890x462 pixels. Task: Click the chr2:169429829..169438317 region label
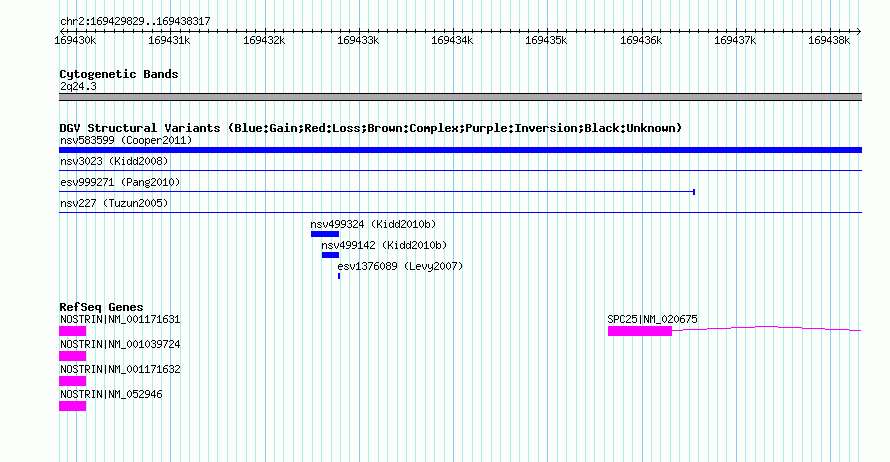coord(135,21)
